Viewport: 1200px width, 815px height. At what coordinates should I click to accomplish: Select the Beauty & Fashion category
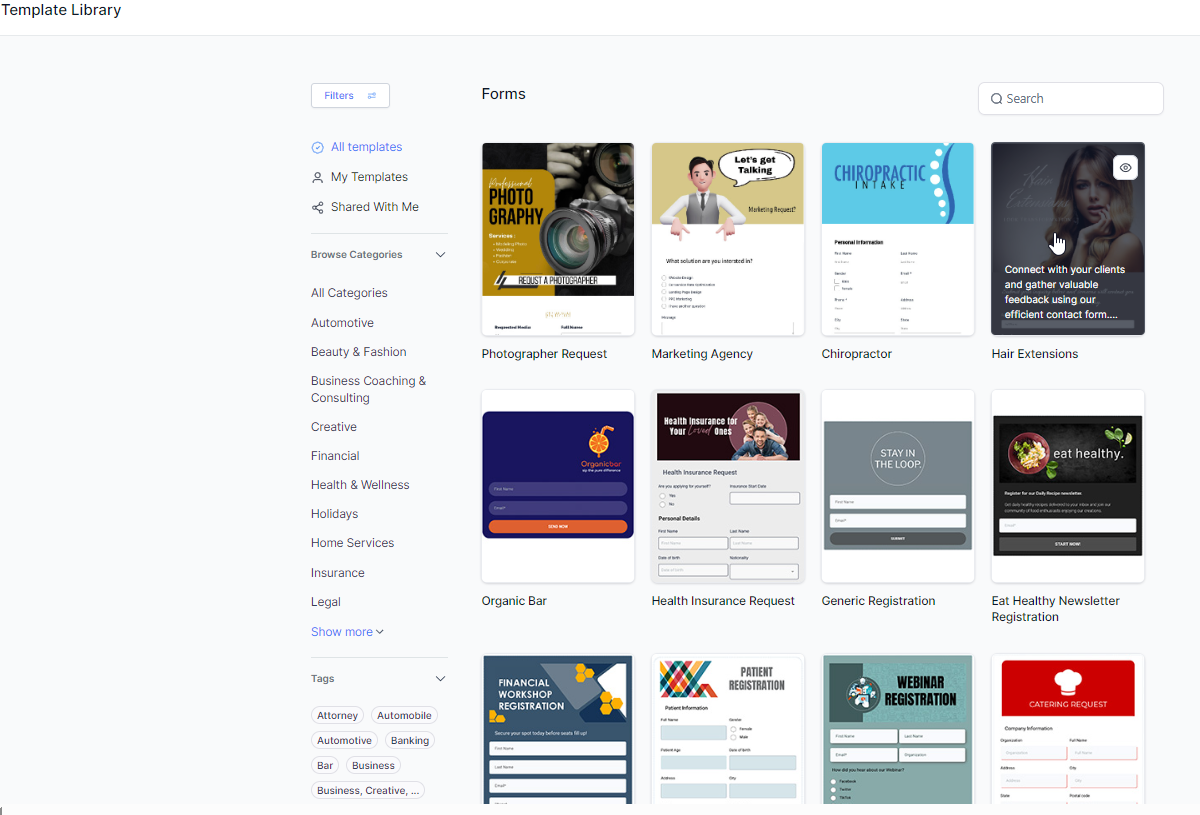(358, 352)
